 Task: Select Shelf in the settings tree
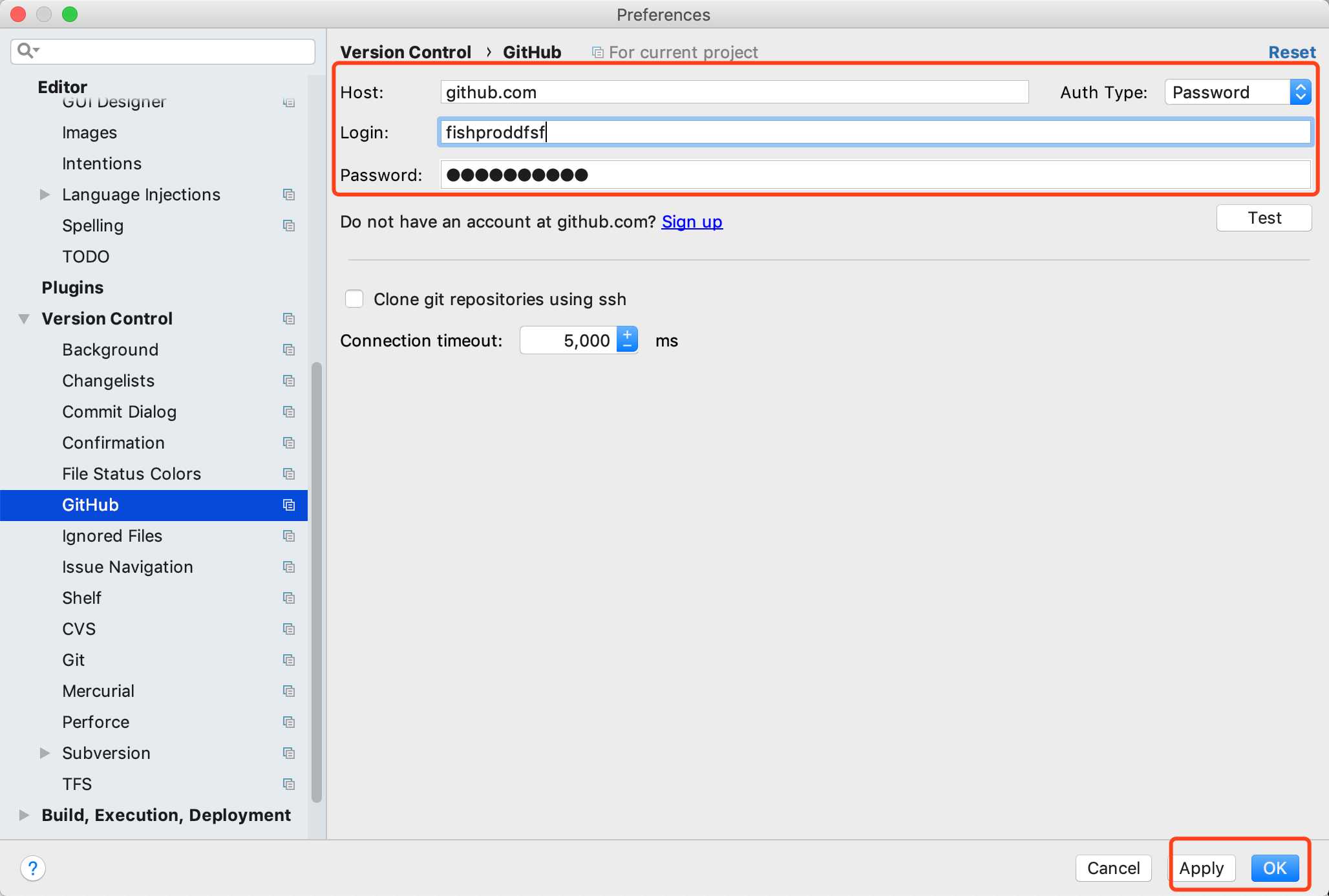(81, 598)
